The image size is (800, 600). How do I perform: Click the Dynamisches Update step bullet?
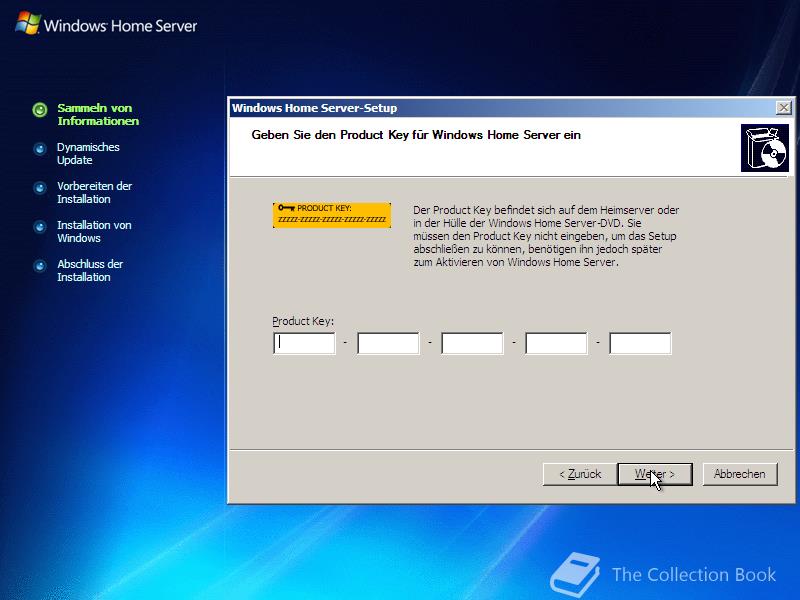pos(40,149)
